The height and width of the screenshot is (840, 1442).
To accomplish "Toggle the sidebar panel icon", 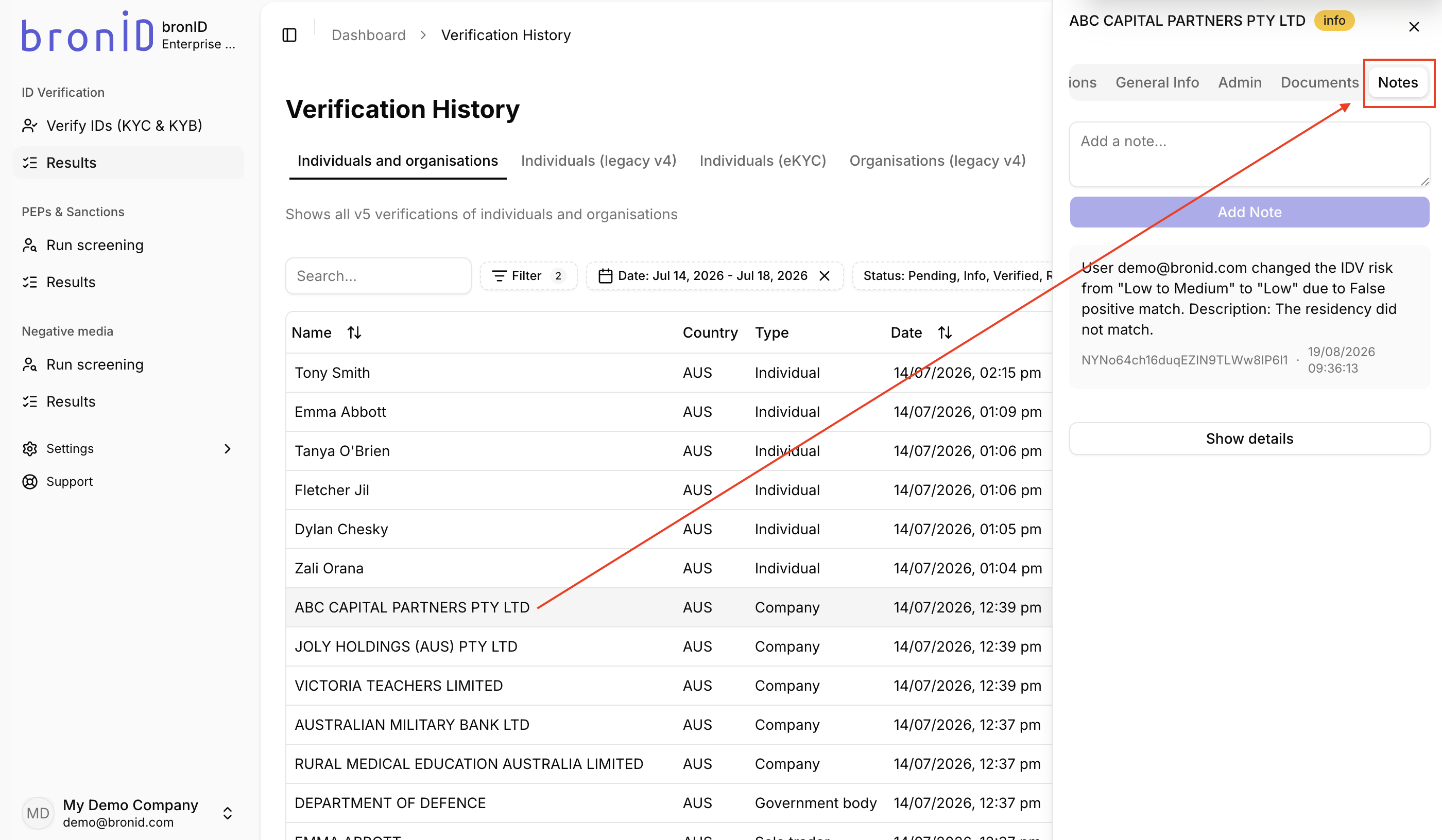I will pyautogui.click(x=289, y=35).
